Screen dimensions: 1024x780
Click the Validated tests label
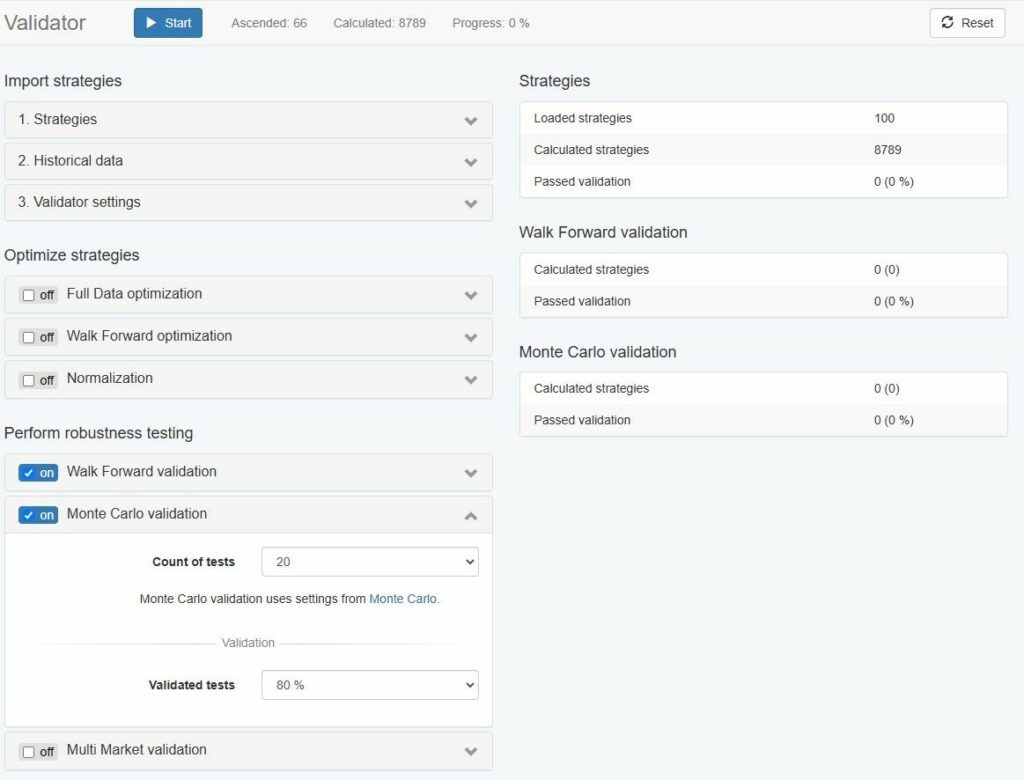(191, 685)
